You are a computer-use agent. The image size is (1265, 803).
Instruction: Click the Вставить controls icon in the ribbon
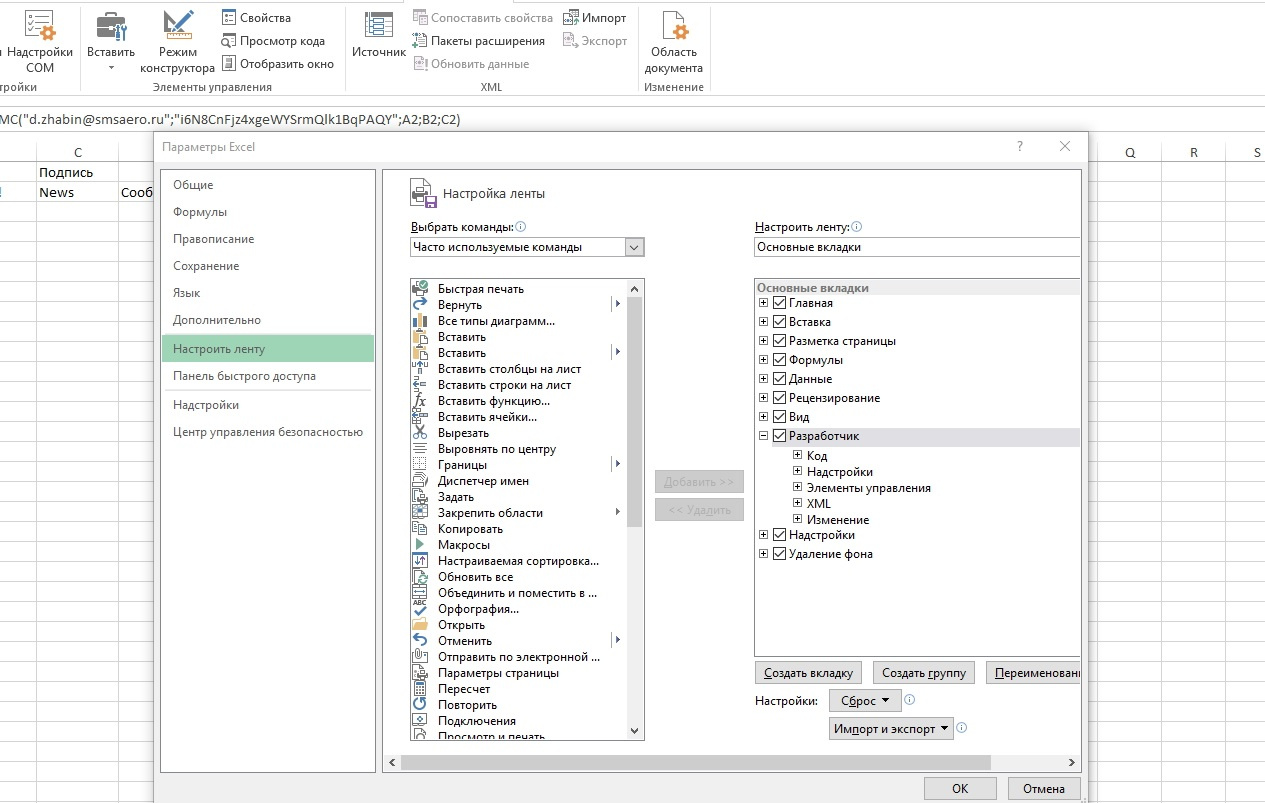110,28
